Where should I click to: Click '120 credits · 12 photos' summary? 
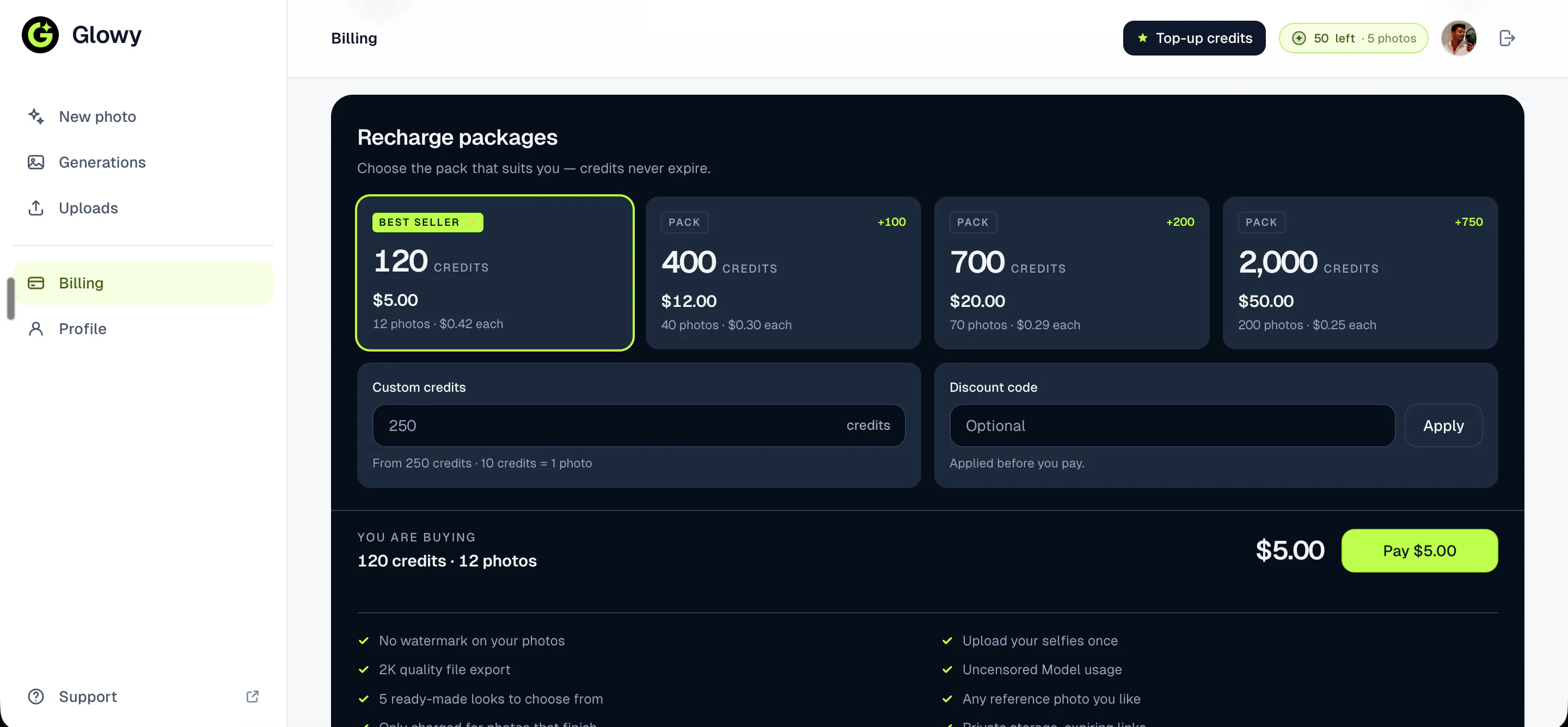click(447, 561)
